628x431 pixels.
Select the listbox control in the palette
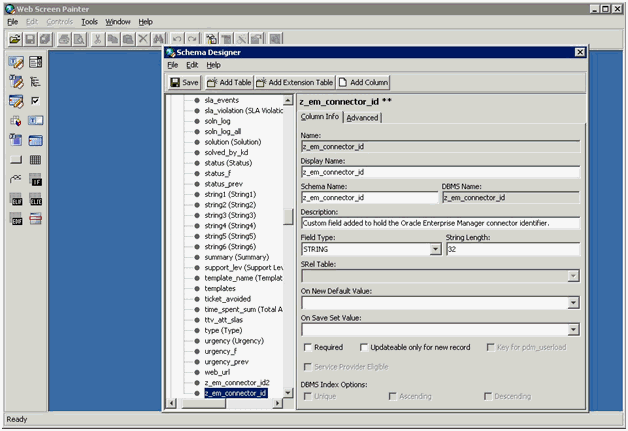click(35, 62)
